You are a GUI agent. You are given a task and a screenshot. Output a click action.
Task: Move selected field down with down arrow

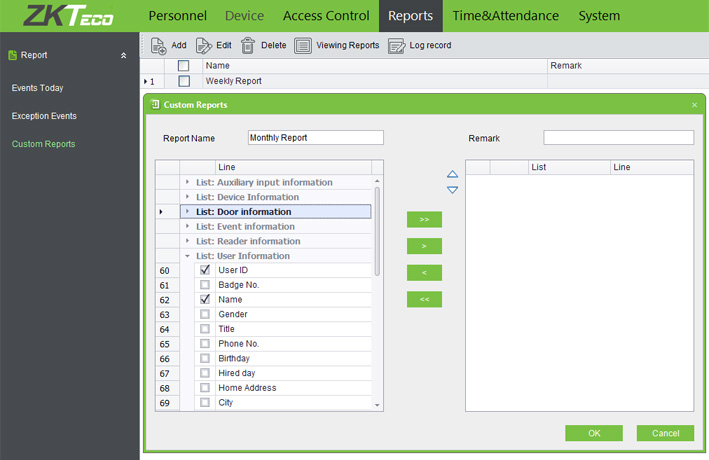[x=452, y=190]
